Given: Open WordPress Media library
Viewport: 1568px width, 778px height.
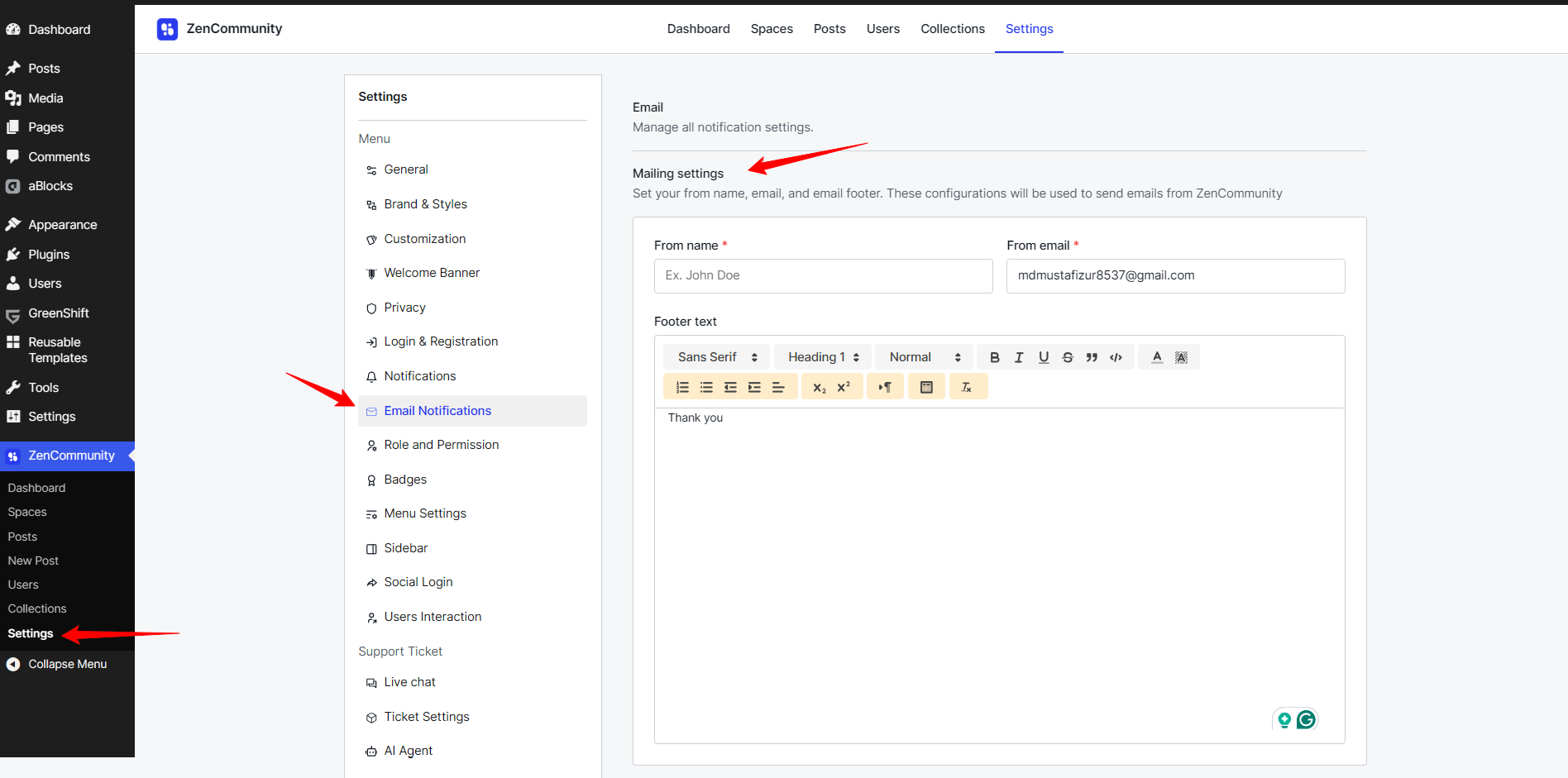Looking at the screenshot, I should [x=67, y=98].
